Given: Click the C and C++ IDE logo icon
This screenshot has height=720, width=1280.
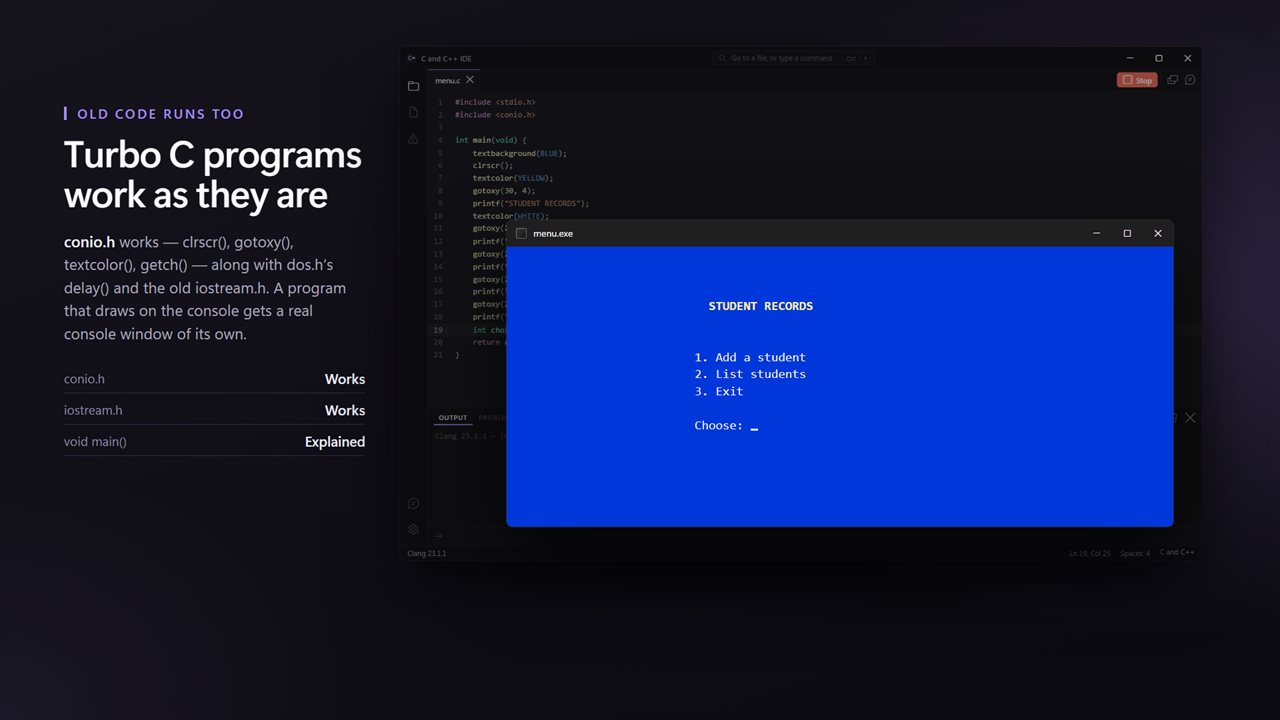Looking at the screenshot, I should (412, 58).
